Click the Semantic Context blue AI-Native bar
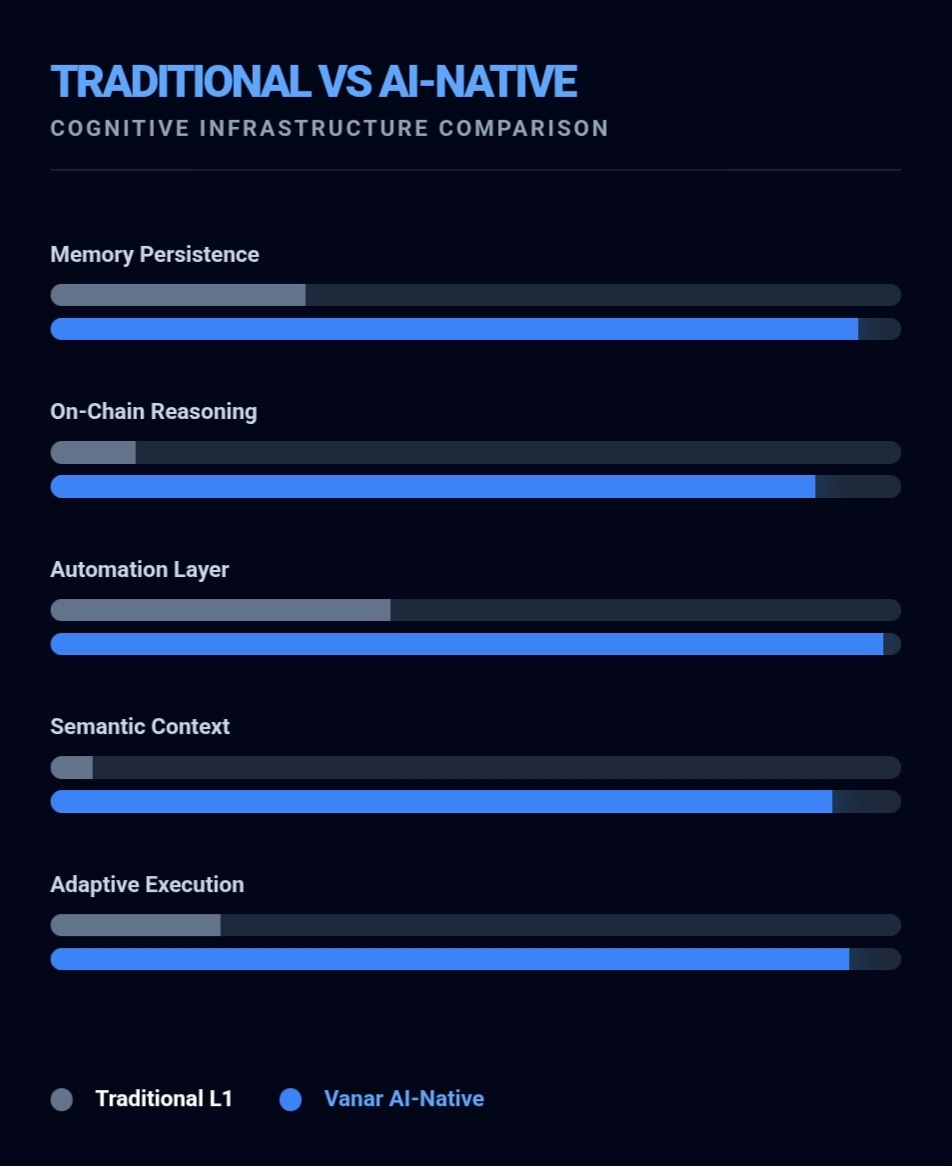This screenshot has width=952, height=1166. (x=441, y=802)
